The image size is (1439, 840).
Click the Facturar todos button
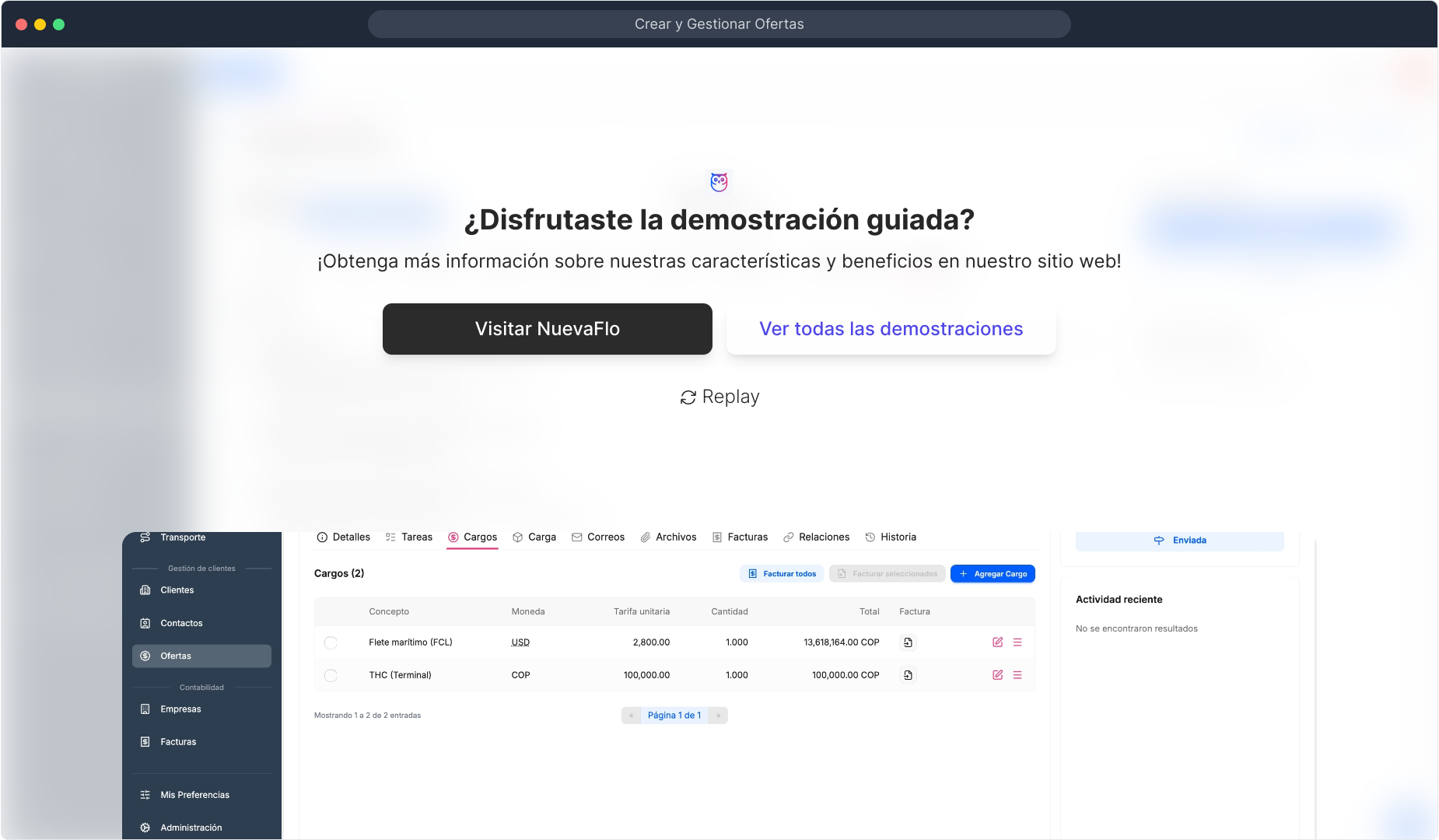[782, 574]
